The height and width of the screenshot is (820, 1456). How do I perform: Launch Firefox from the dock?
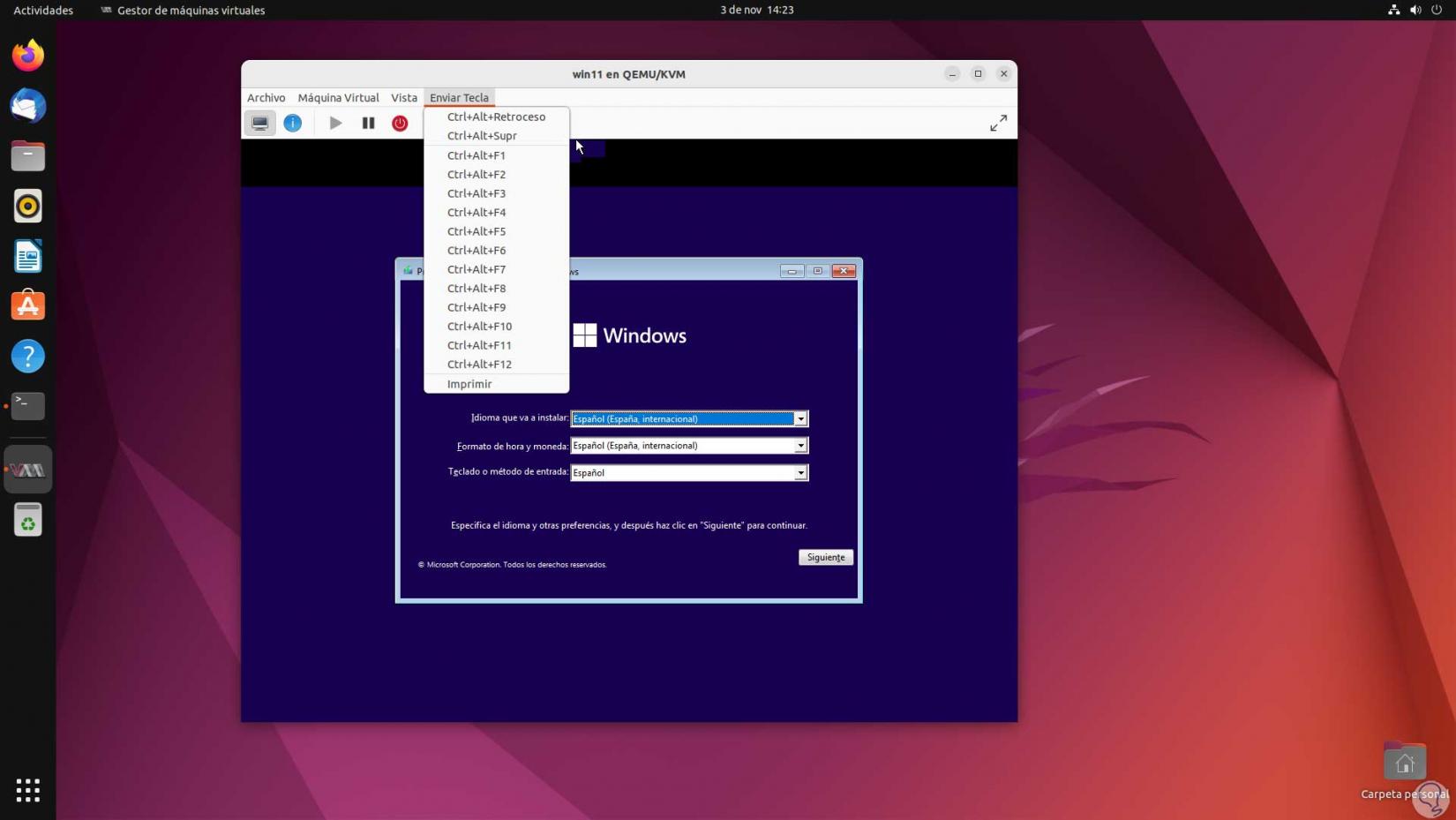coord(28,56)
